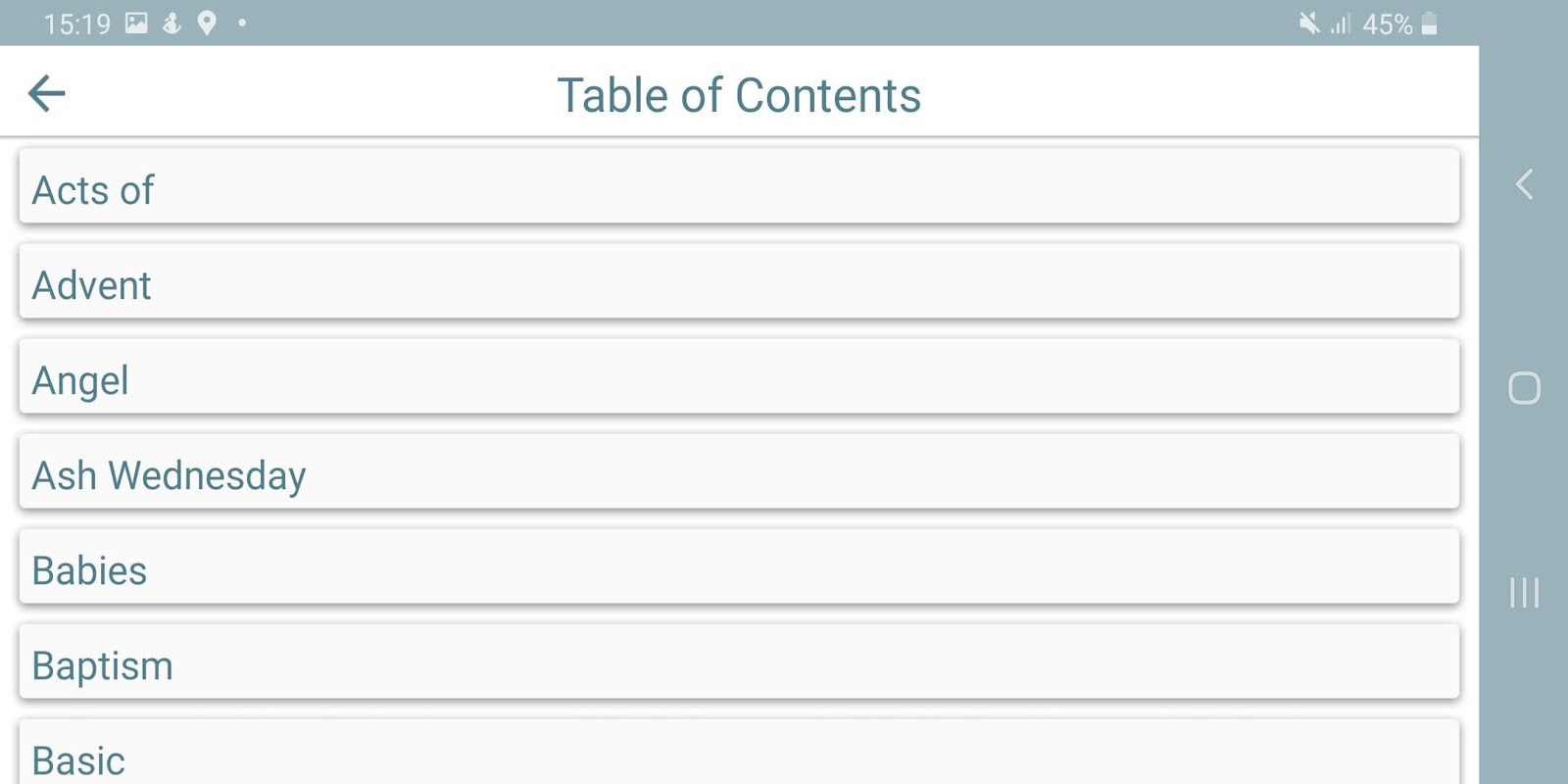Viewport: 1568px width, 784px height.
Task: Go to Ash Wednesday
Action: tap(739, 471)
